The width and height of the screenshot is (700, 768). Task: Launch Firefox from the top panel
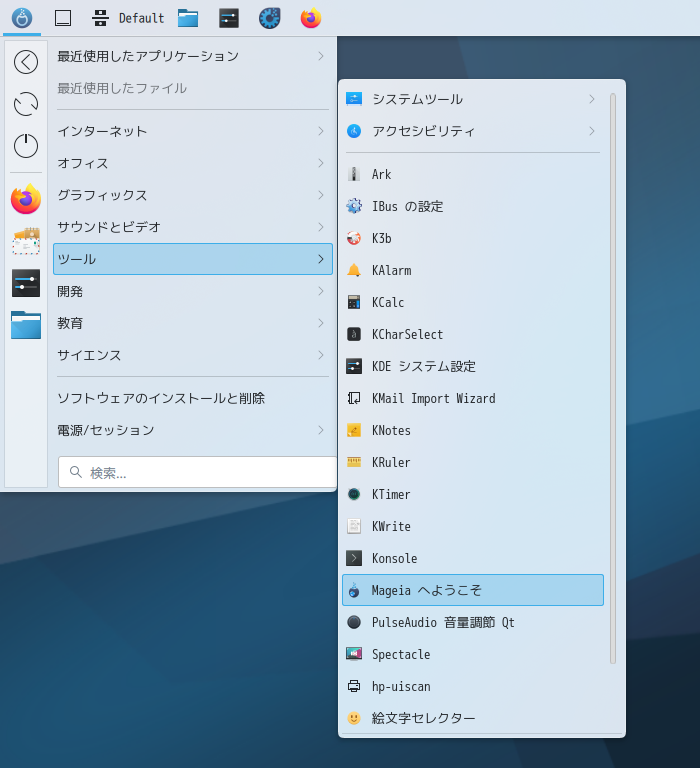coord(311,18)
